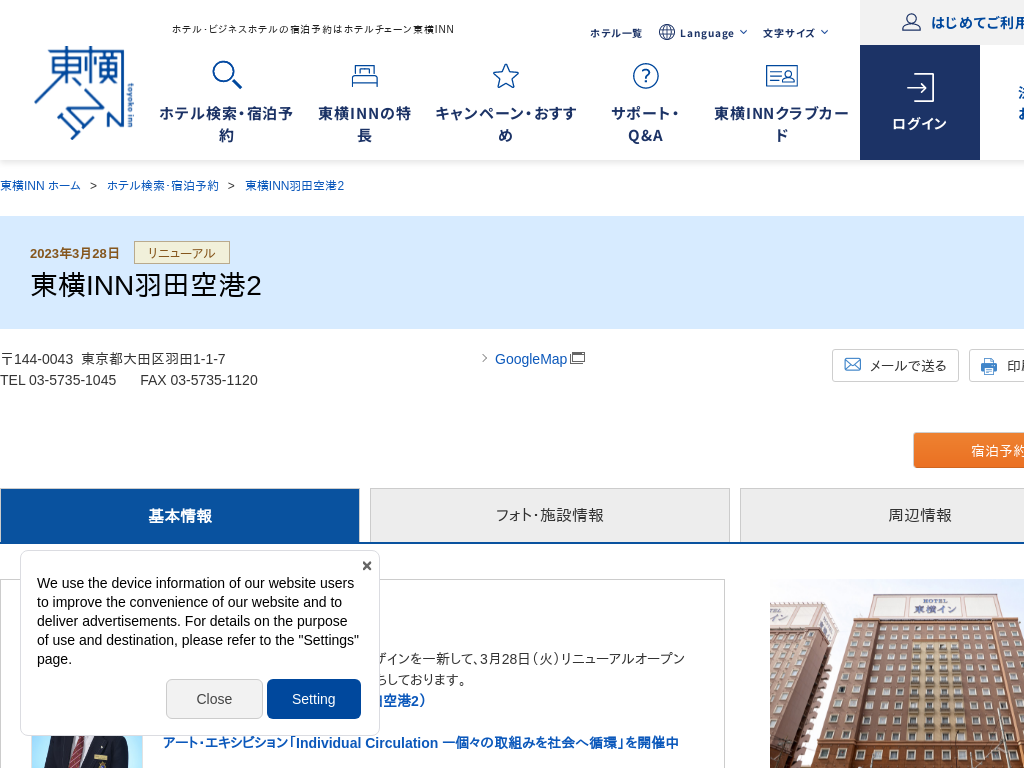The width and height of the screenshot is (1024, 768).
Task: Click the envelope mail icon
Action: point(852,364)
